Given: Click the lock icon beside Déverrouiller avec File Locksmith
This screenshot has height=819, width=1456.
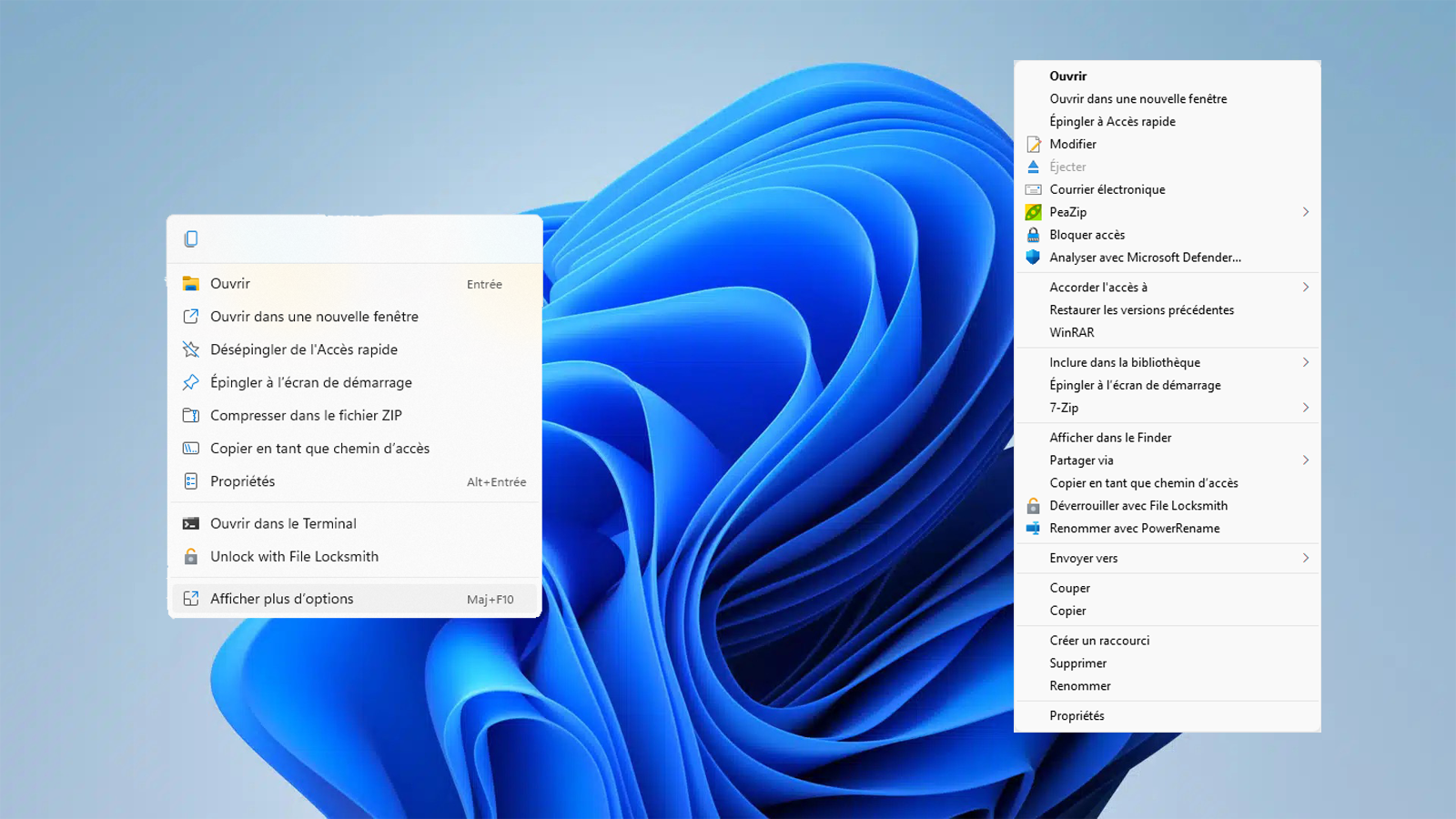Looking at the screenshot, I should click(1034, 506).
